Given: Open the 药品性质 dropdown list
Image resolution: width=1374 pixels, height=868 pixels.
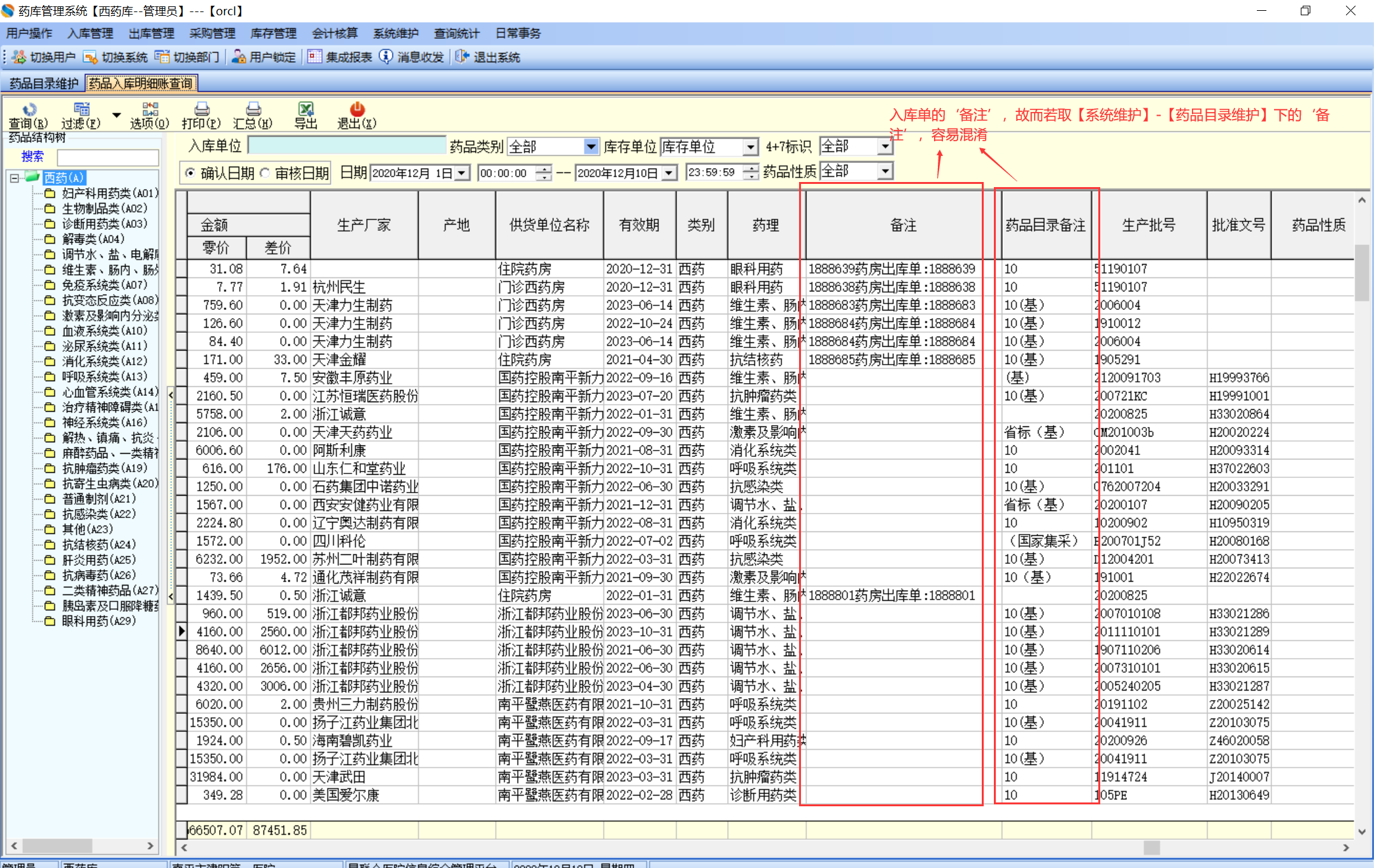Looking at the screenshot, I should click(885, 171).
